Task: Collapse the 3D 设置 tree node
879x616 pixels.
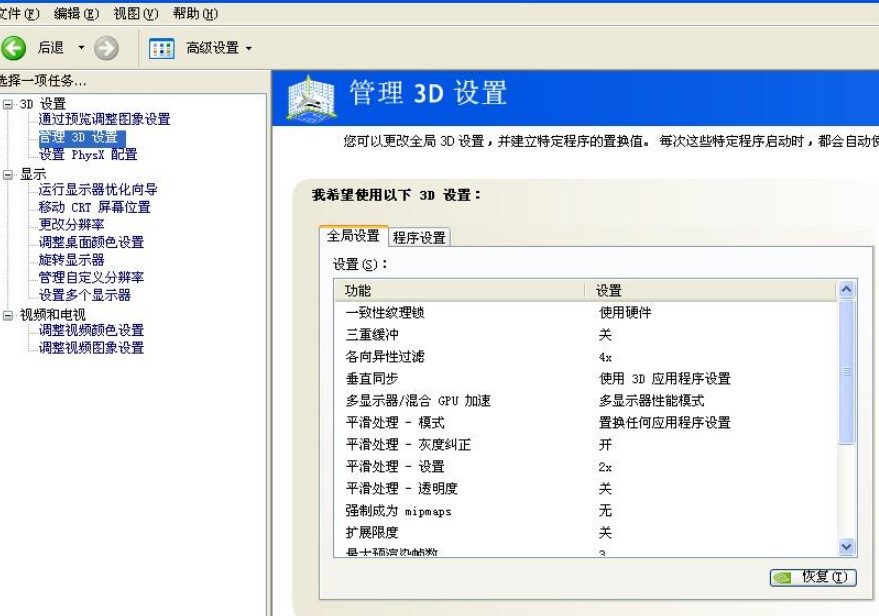Action: pos(8,104)
